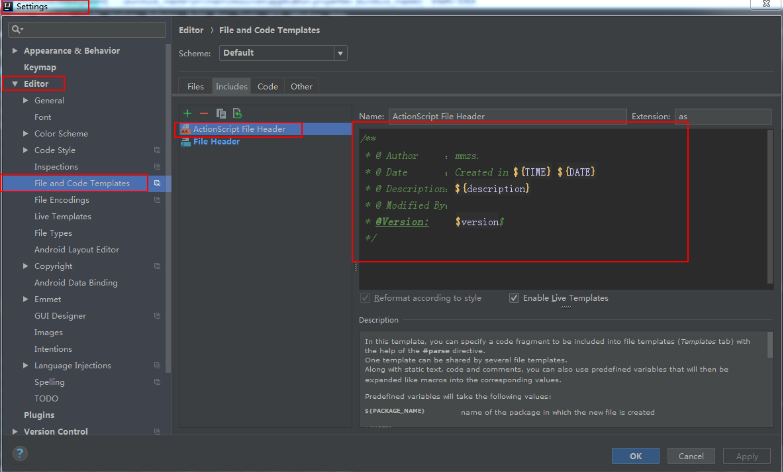Toggle Enable Live Templates checkbox
783x472 pixels.
point(514,298)
